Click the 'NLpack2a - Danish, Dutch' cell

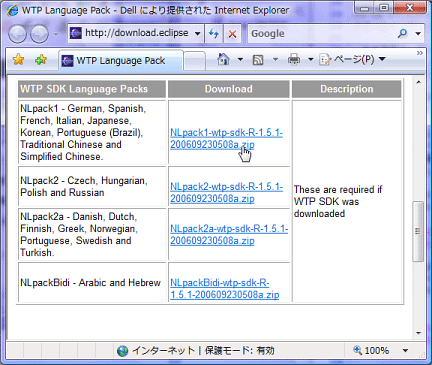92,234
